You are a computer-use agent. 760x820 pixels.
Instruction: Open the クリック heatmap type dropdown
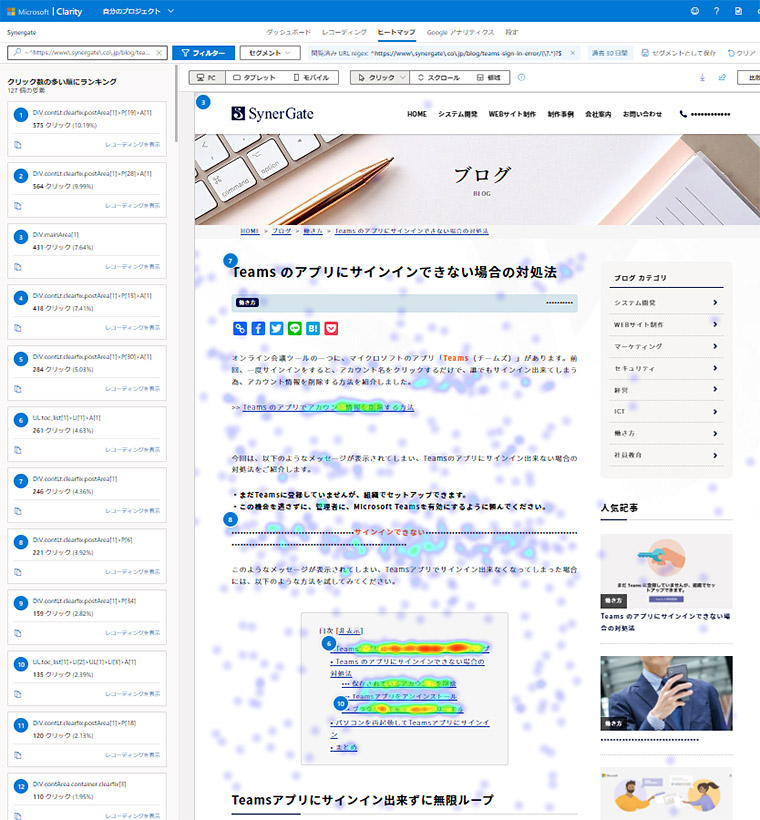[x=380, y=77]
